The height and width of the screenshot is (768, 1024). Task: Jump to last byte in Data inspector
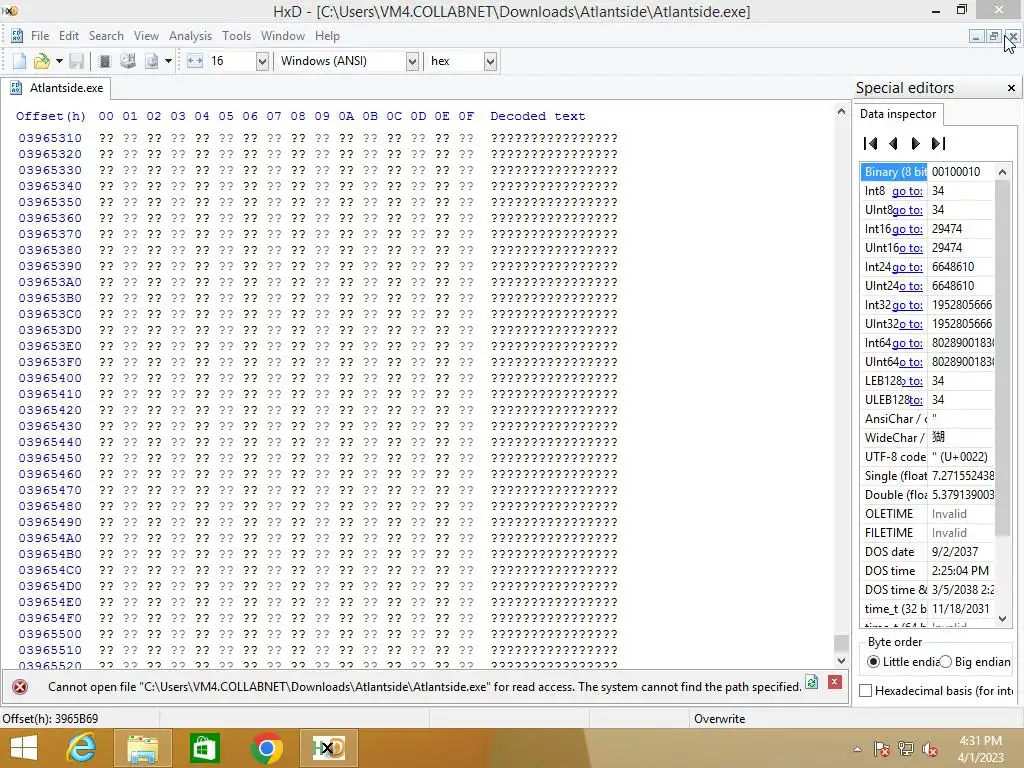point(938,144)
